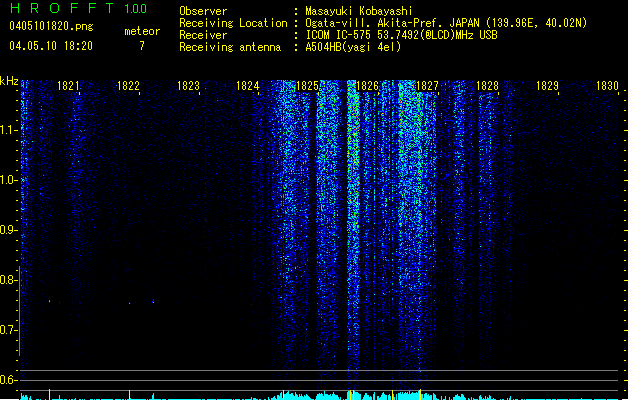629x400 pixels.
Task: Click the 1822 time marker
Action: (128, 86)
